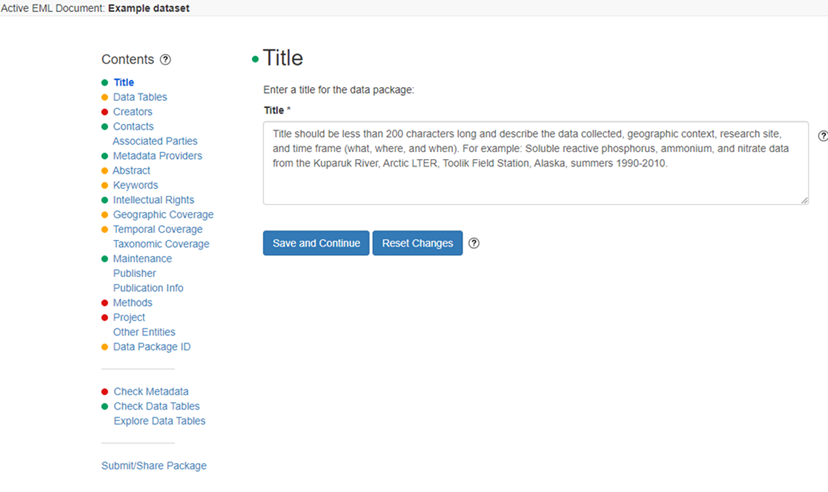Go to Metadata Providers

coord(157,156)
